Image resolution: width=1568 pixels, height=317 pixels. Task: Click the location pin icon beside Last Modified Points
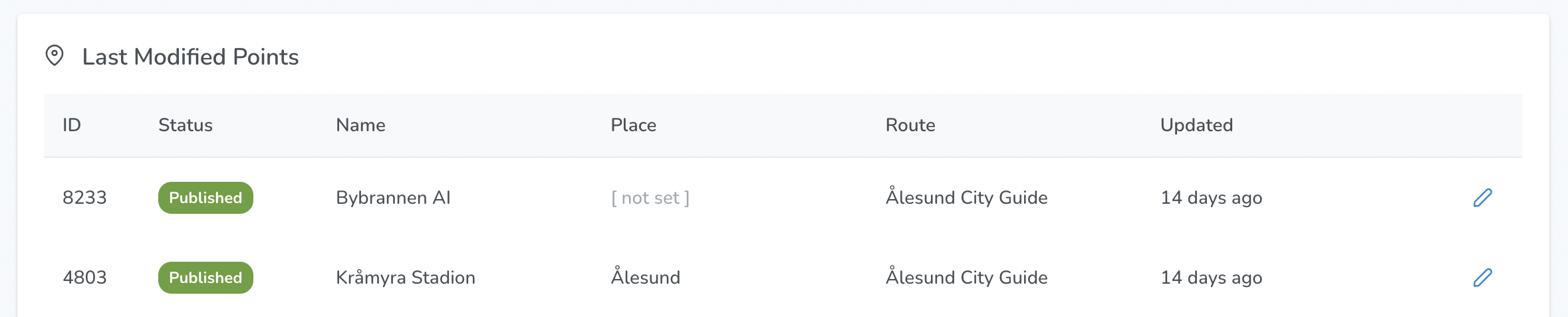click(x=55, y=56)
